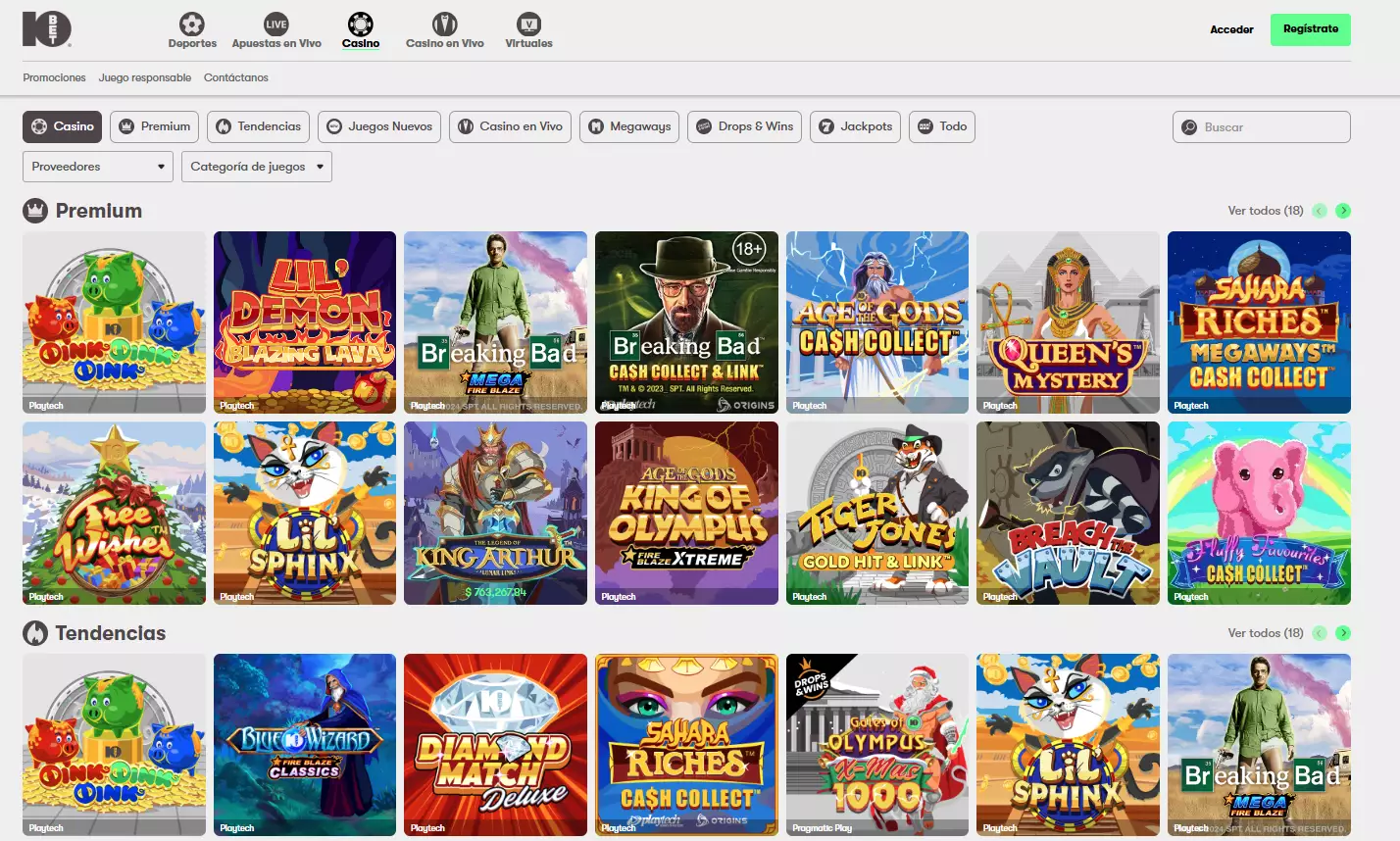
Task: Select the Jackpots category tab
Action: pos(855,126)
